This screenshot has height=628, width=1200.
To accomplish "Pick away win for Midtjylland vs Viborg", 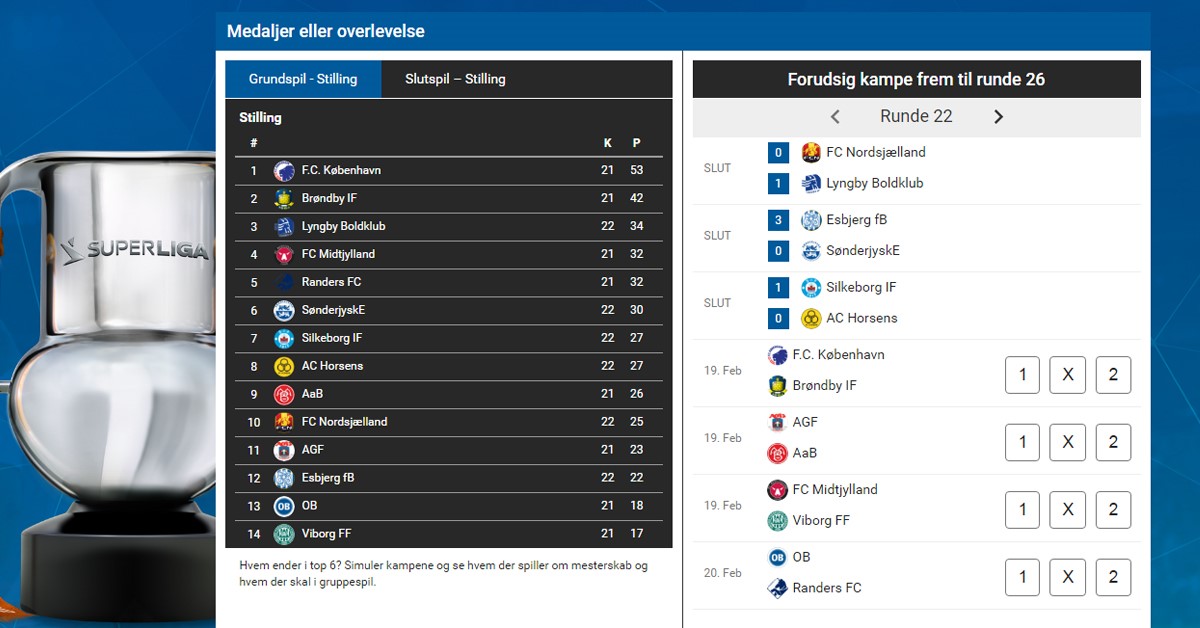I will pos(1113,510).
